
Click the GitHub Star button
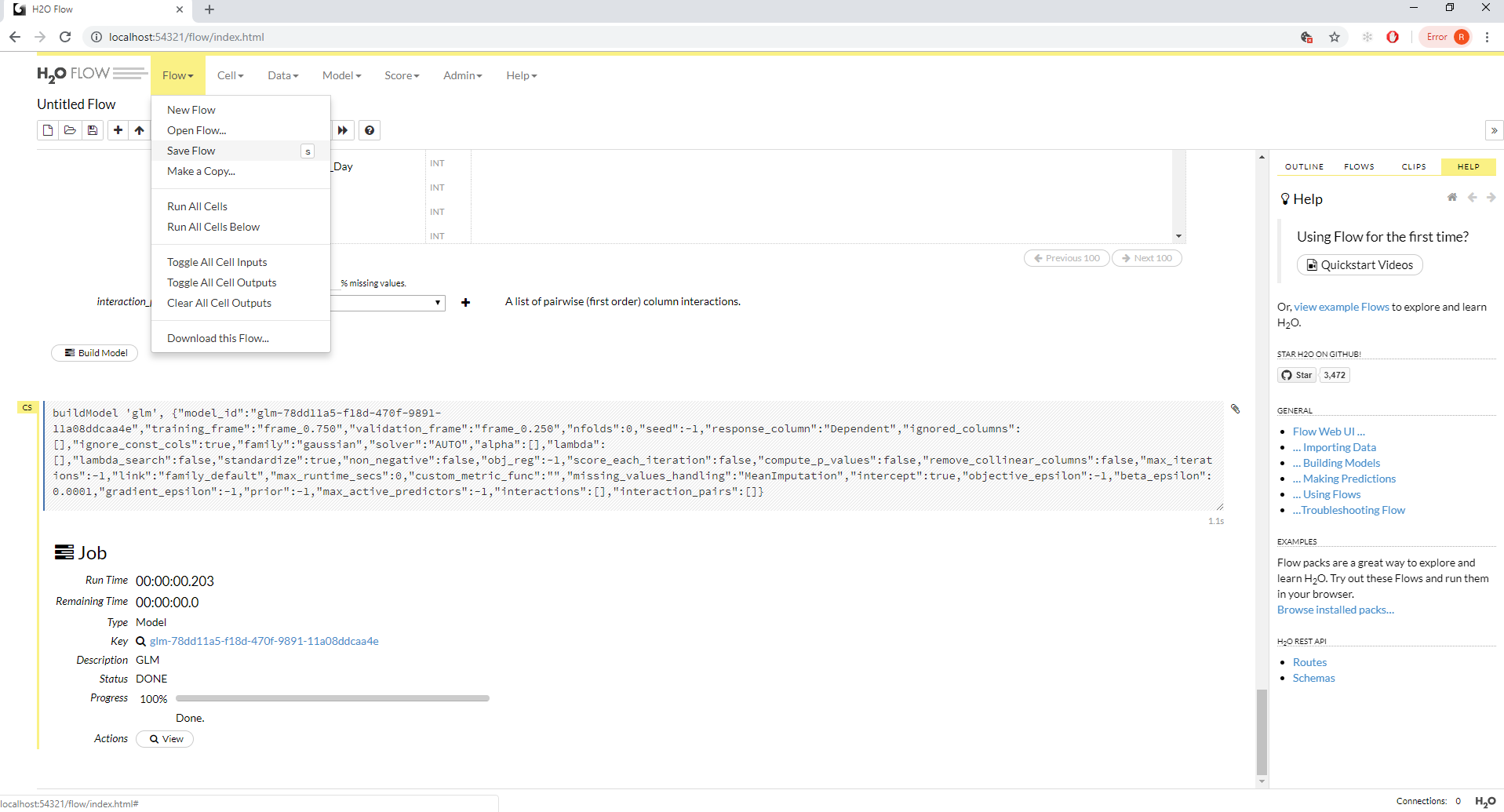tap(1297, 375)
